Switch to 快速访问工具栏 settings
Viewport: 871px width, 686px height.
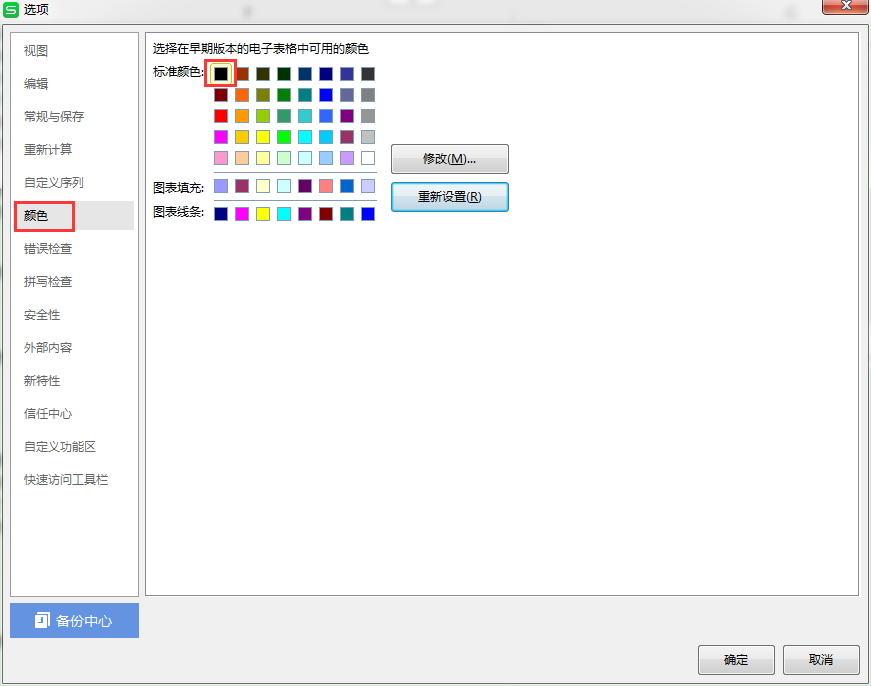click(66, 480)
